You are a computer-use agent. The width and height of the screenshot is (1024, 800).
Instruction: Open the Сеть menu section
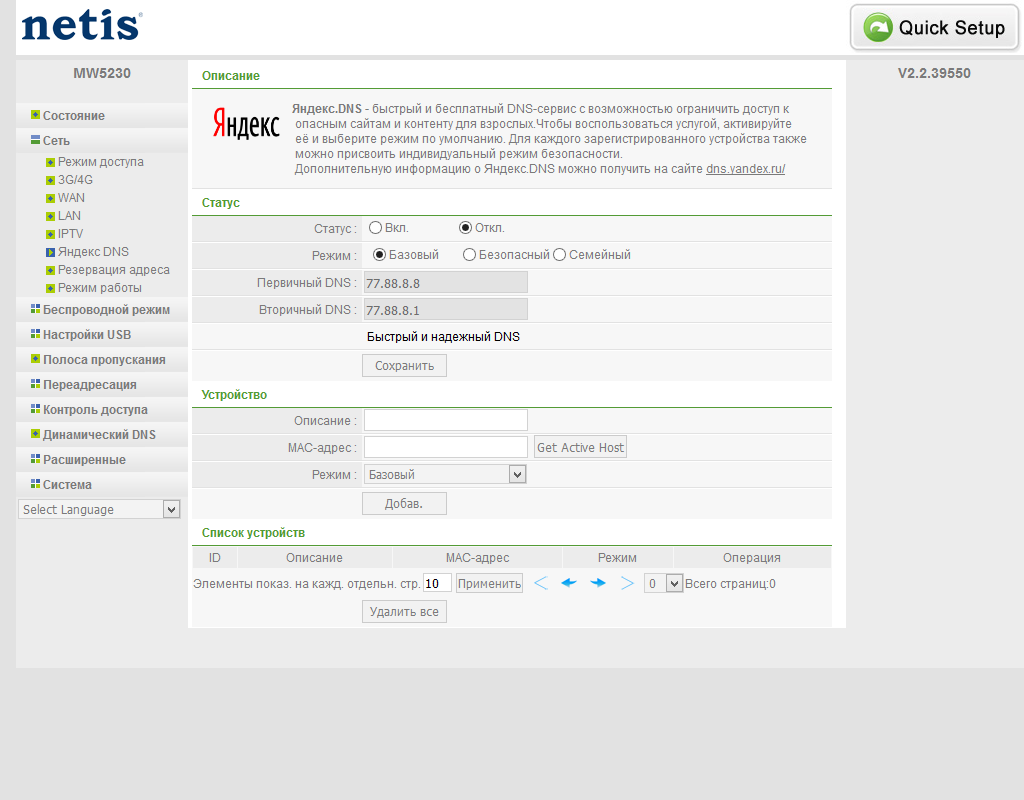pos(56,140)
